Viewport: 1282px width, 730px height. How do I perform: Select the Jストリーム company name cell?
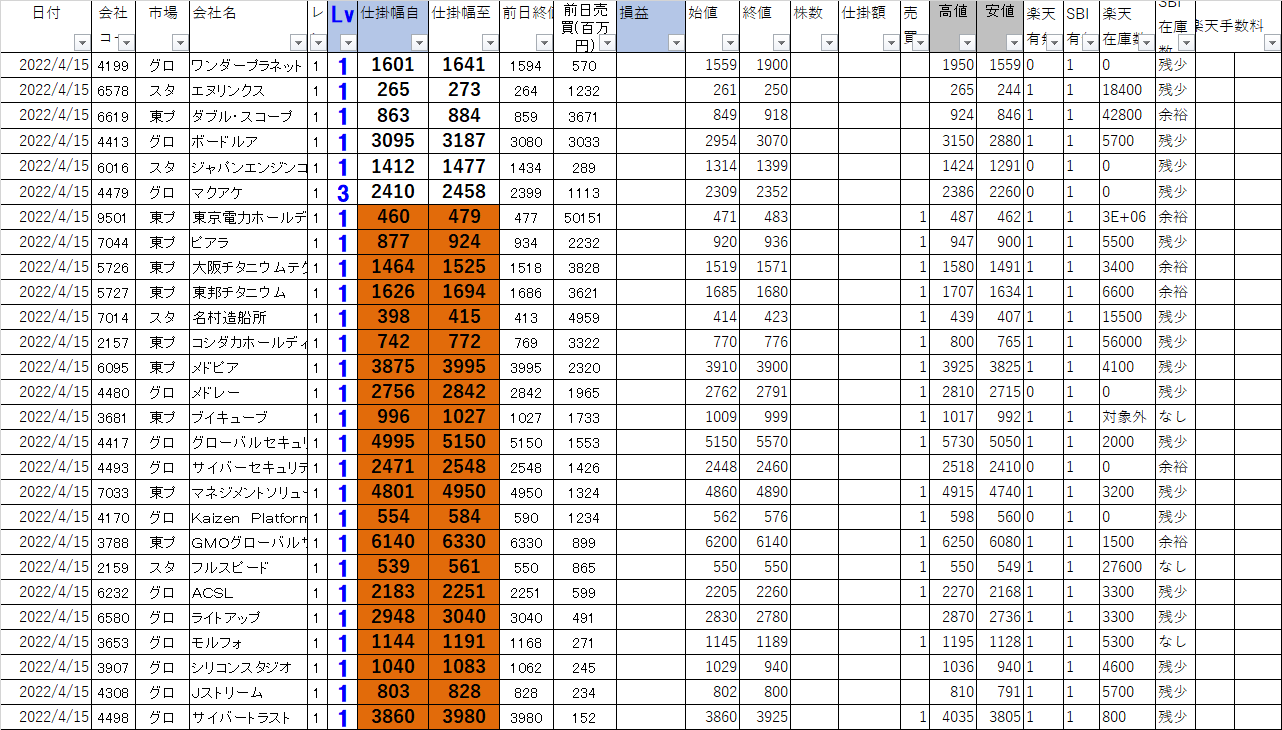pyautogui.click(x=248, y=692)
